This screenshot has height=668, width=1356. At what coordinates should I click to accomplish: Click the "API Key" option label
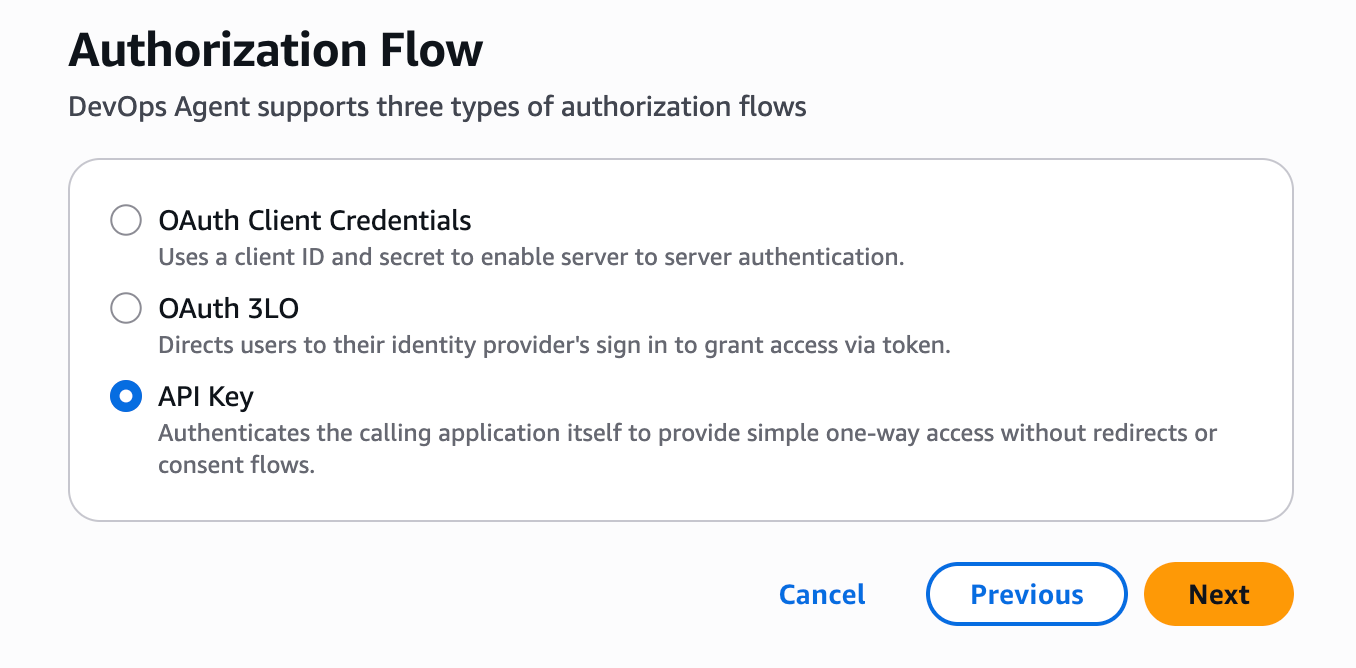pyautogui.click(x=206, y=397)
